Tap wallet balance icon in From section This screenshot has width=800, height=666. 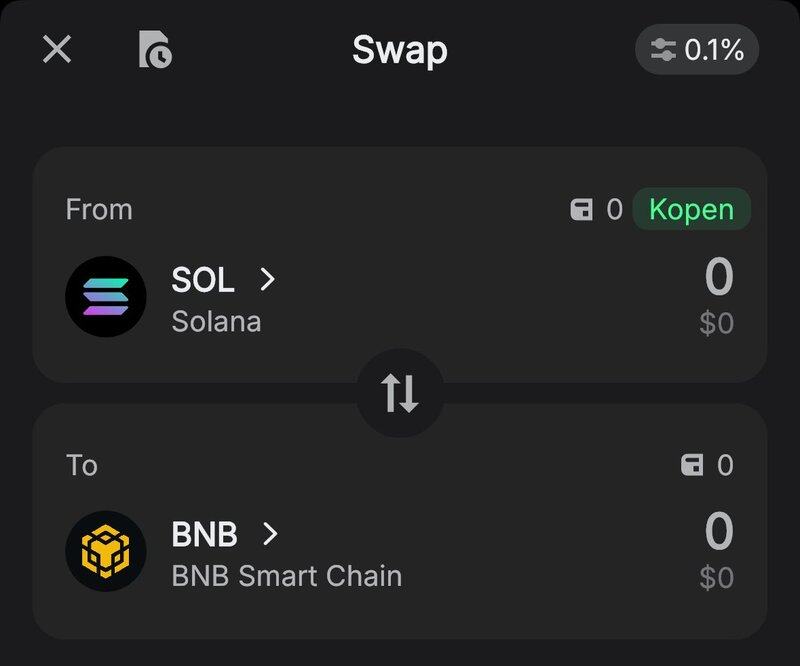click(x=582, y=209)
